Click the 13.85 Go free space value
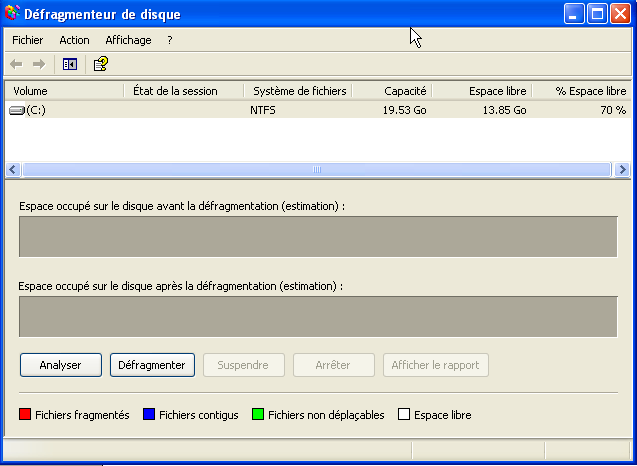The height and width of the screenshot is (466, 637). coord(505,111)
